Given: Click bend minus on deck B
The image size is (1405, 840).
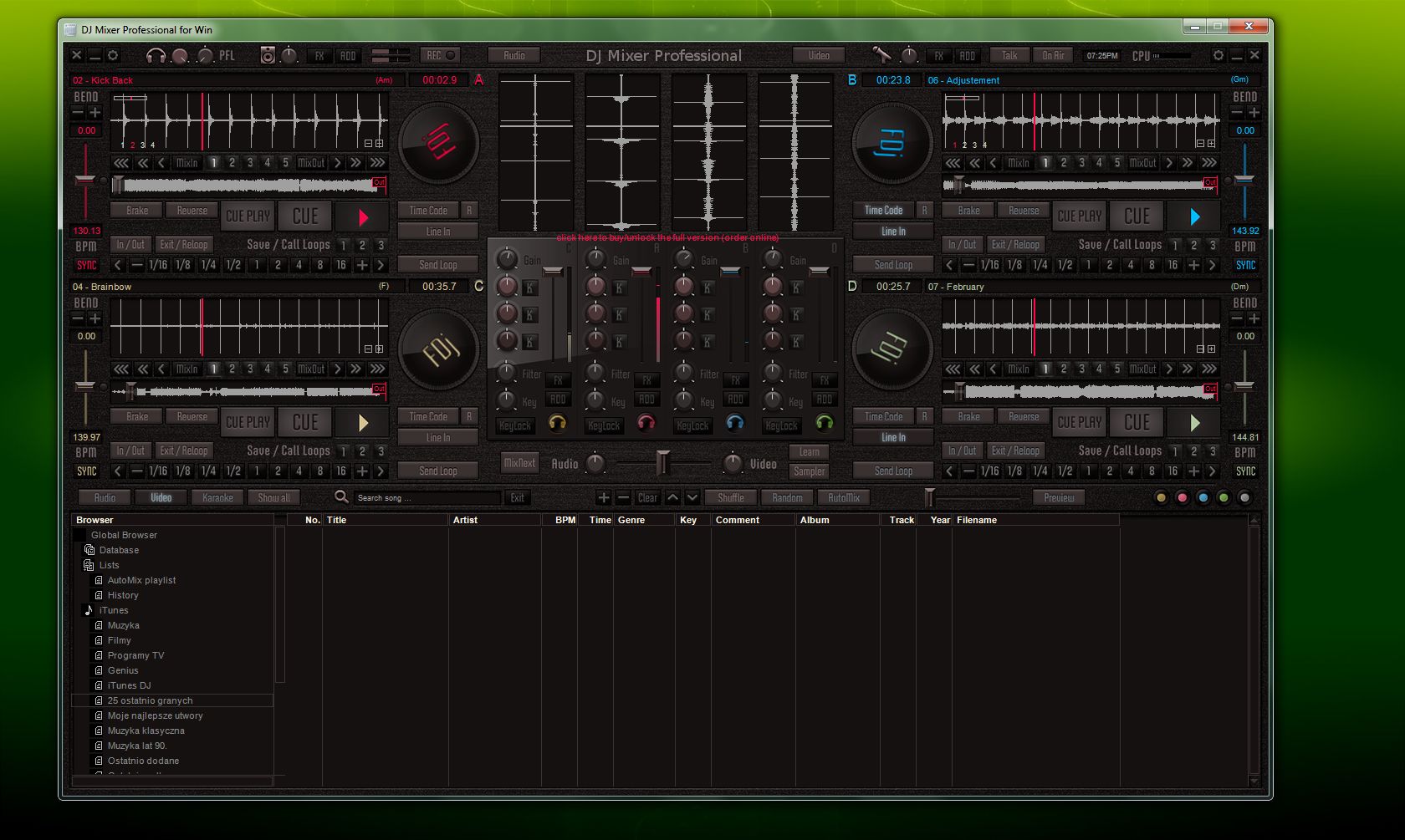Looking at the screenshot, I should click(1237, 113).
